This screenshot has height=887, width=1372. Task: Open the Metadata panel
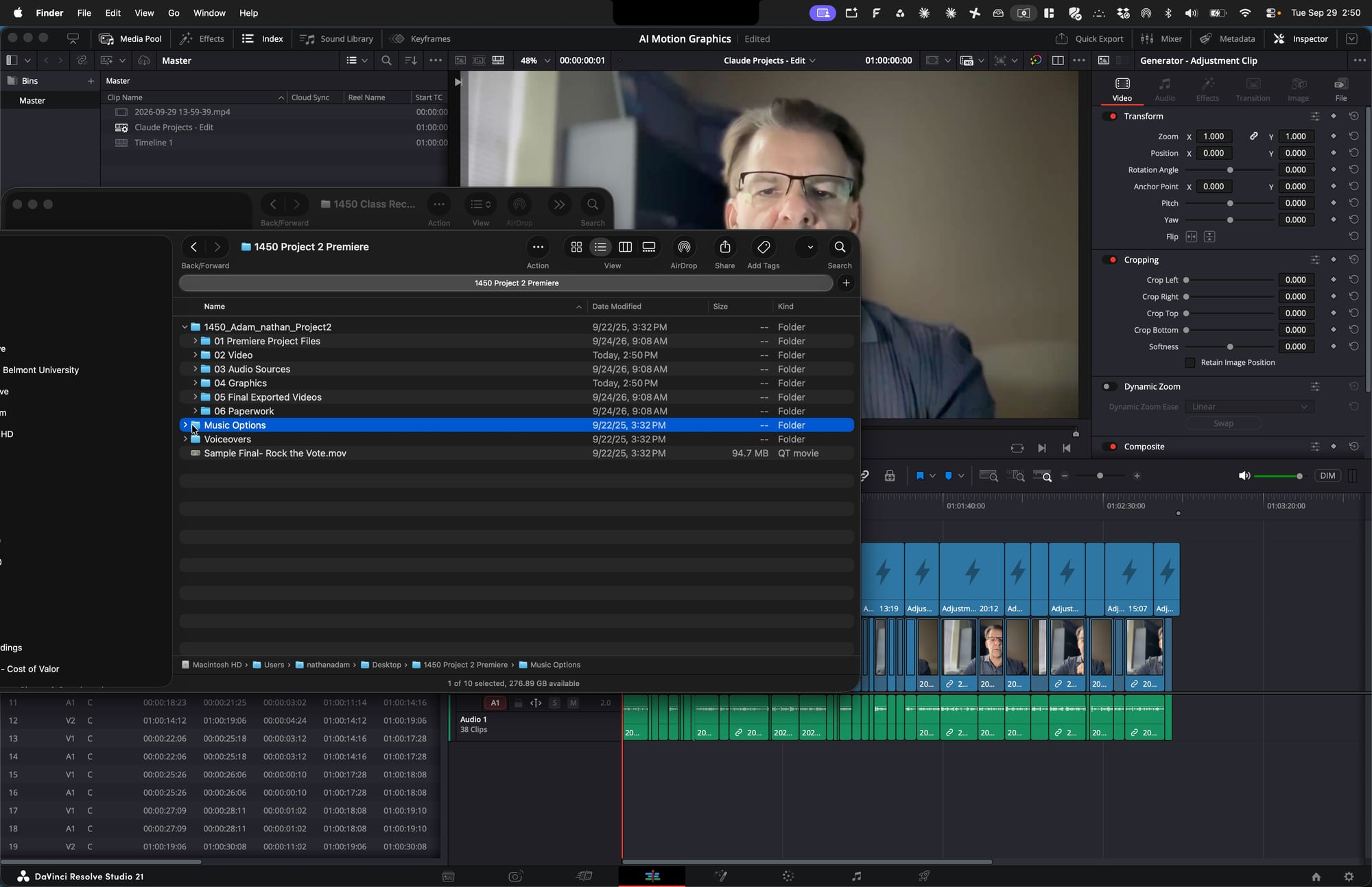(1227, 39)
